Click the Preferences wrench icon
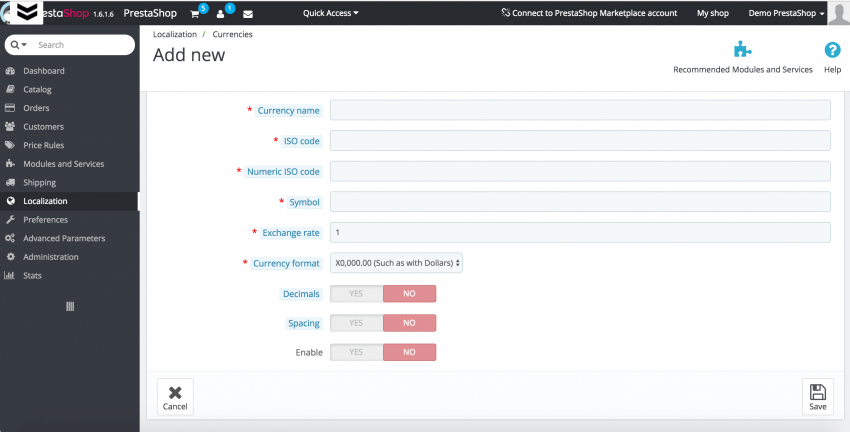The width and height of the screenshot is (850, 432). pos(10,220)
